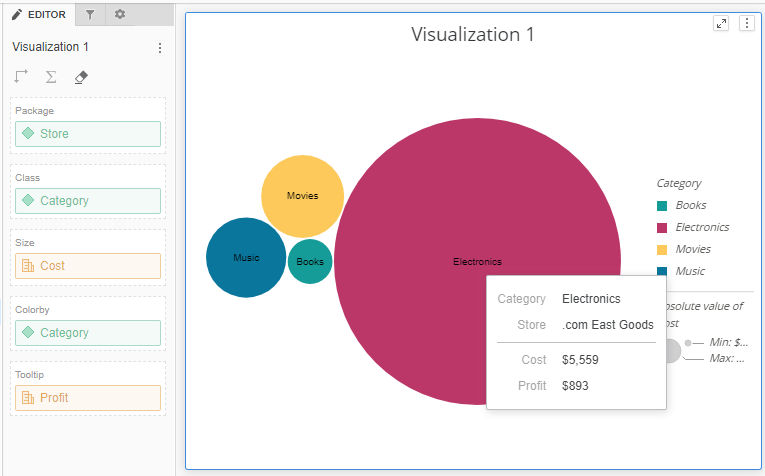This screenshot has width=765, height=476.
Task: Click the Movies yellow legend swatch
Action: pyautogui.click(x=662, y=250)
